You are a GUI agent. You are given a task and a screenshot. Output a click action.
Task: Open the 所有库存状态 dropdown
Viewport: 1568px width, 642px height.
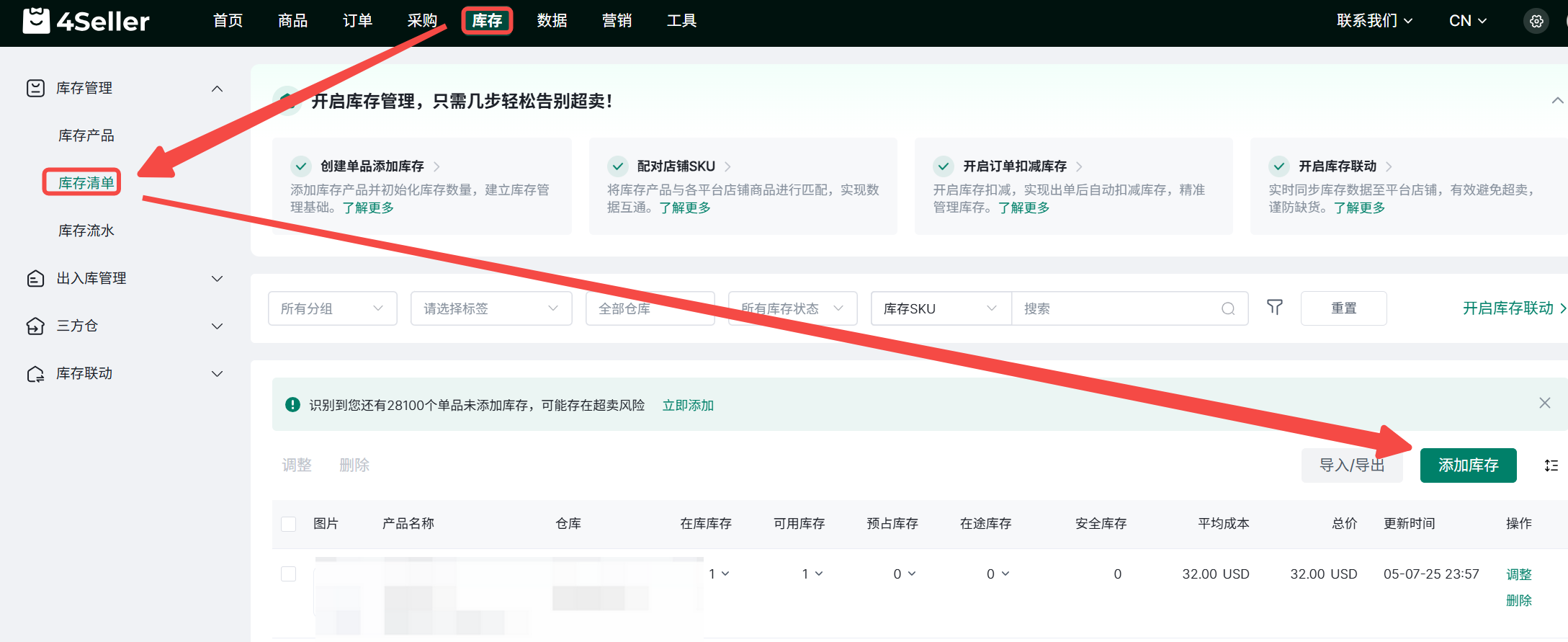[x=792, y=308]
